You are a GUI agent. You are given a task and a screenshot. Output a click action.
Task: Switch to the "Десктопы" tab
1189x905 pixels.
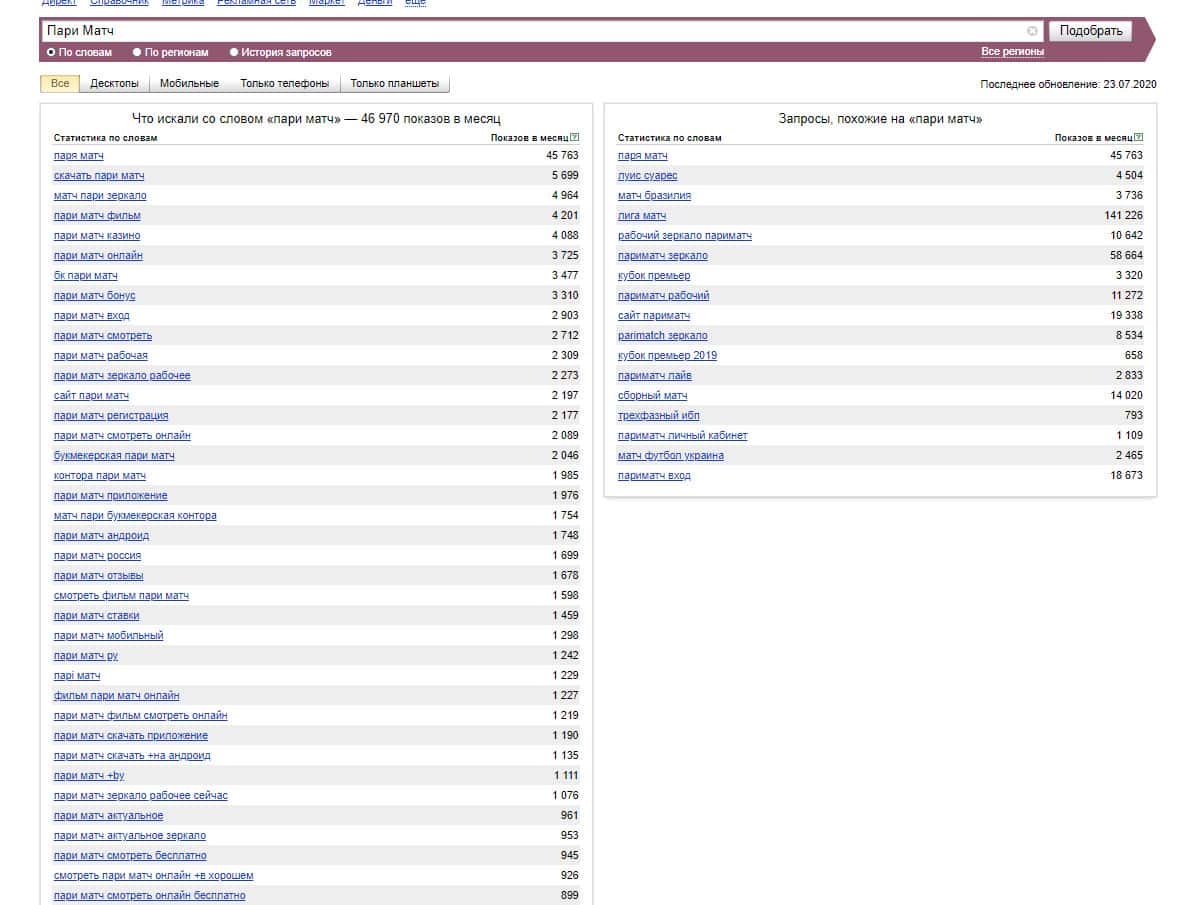coord(114,84)
